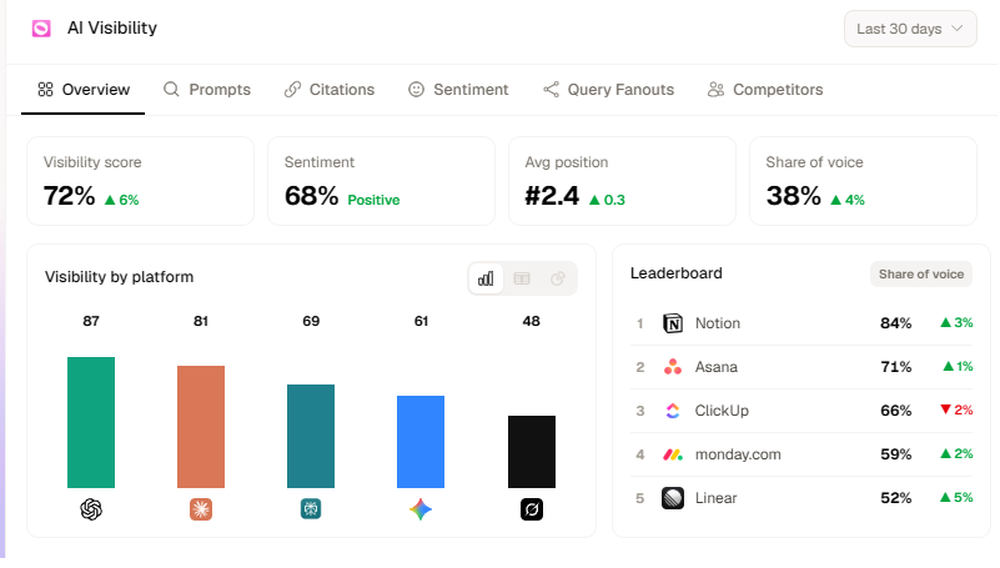Click the Competitors tab people icon

716,90
